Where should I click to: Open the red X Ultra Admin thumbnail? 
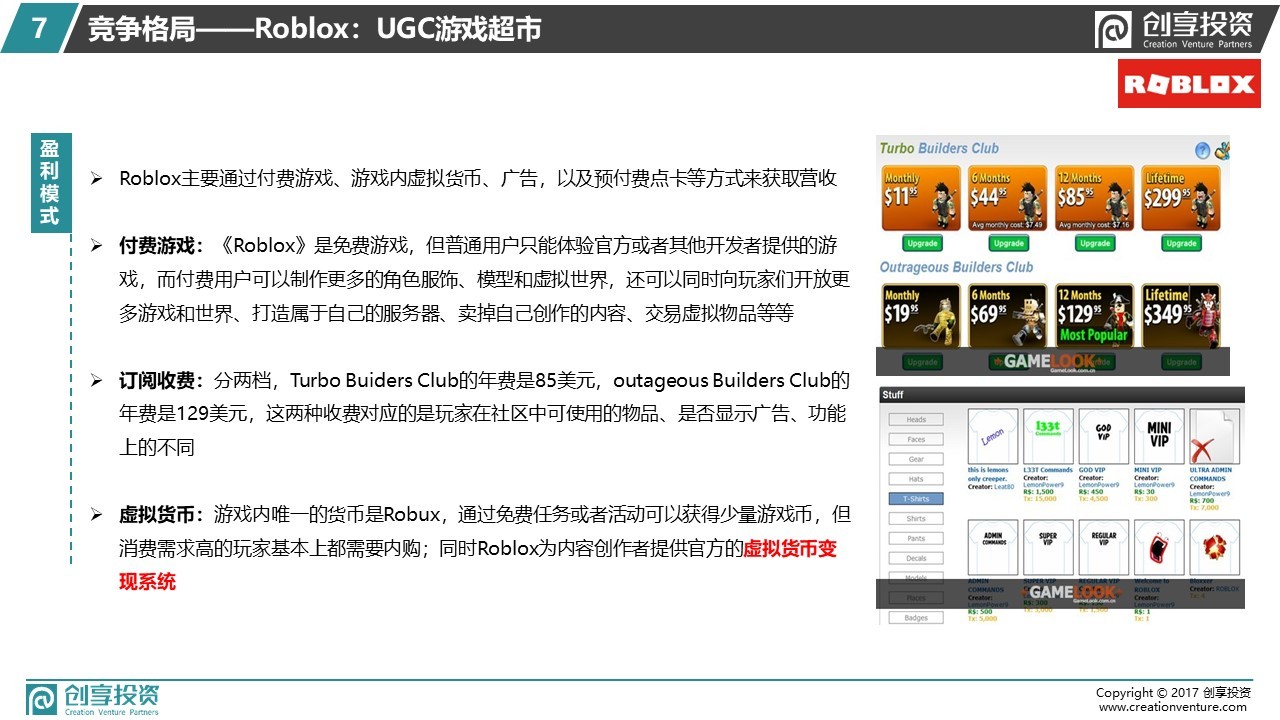1214,436
